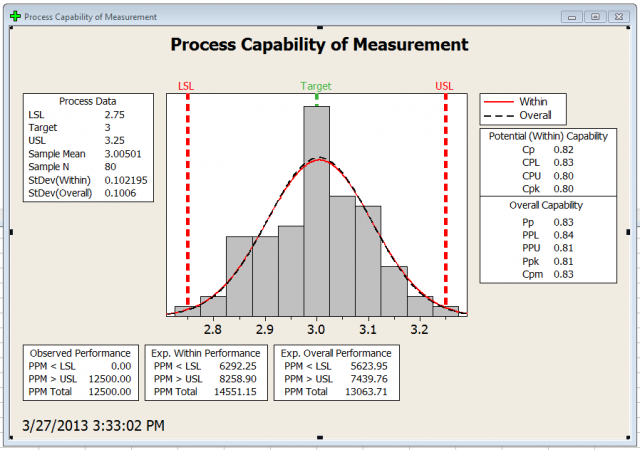The image size is (640, 450).
Task: Click the window title bar text
Action: [x=90, y=17]
